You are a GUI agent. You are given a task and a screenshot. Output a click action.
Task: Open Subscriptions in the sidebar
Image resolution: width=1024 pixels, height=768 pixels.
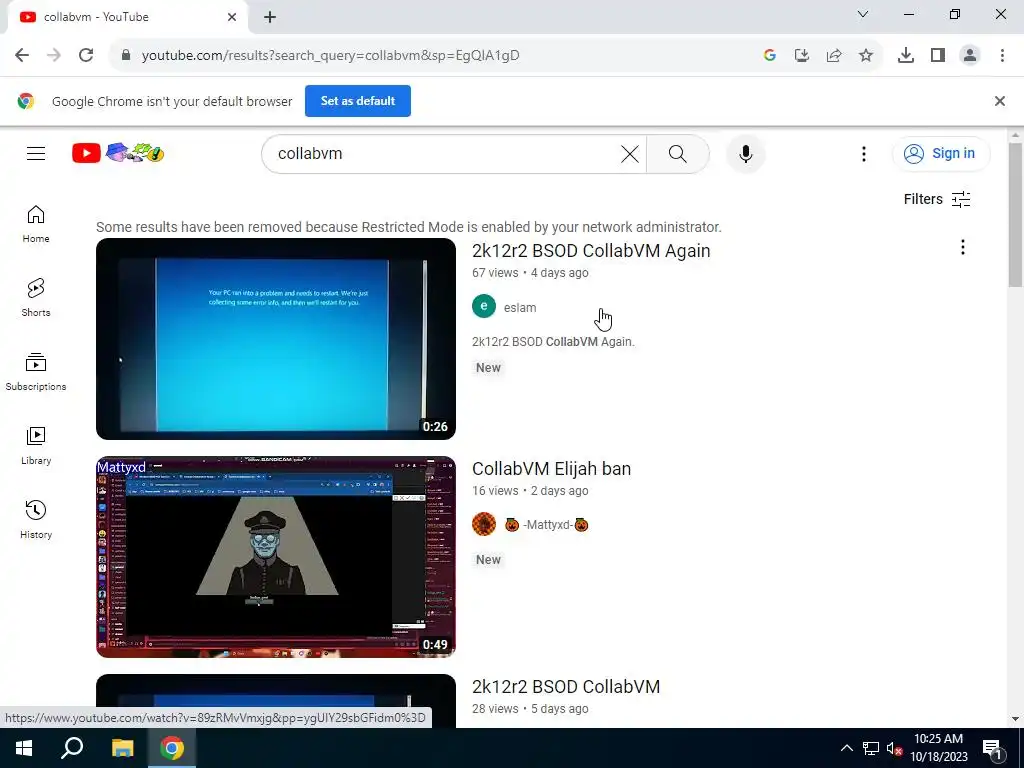coord(36,372)
